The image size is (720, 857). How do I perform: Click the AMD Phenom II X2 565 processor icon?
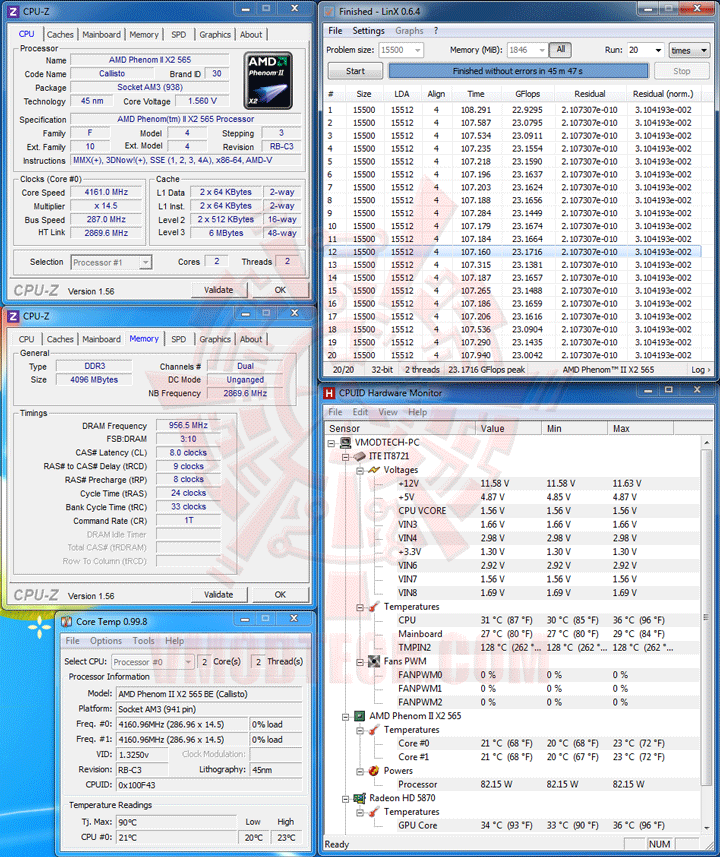359,716
